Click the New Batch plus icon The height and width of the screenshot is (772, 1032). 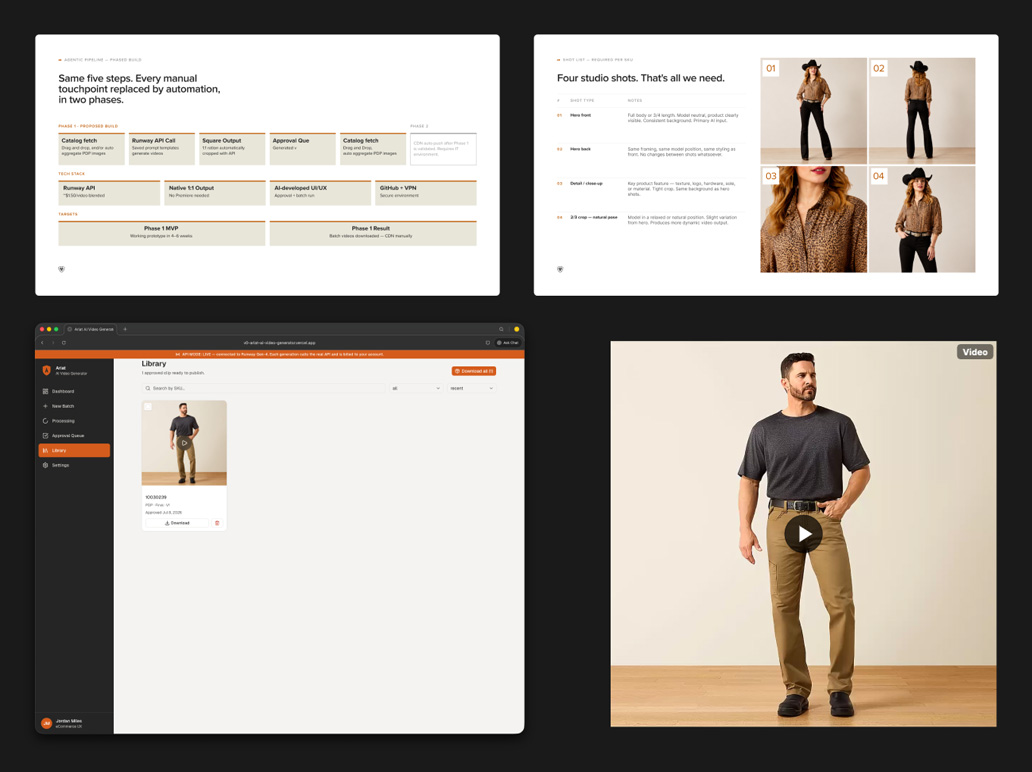pos(45,406)
